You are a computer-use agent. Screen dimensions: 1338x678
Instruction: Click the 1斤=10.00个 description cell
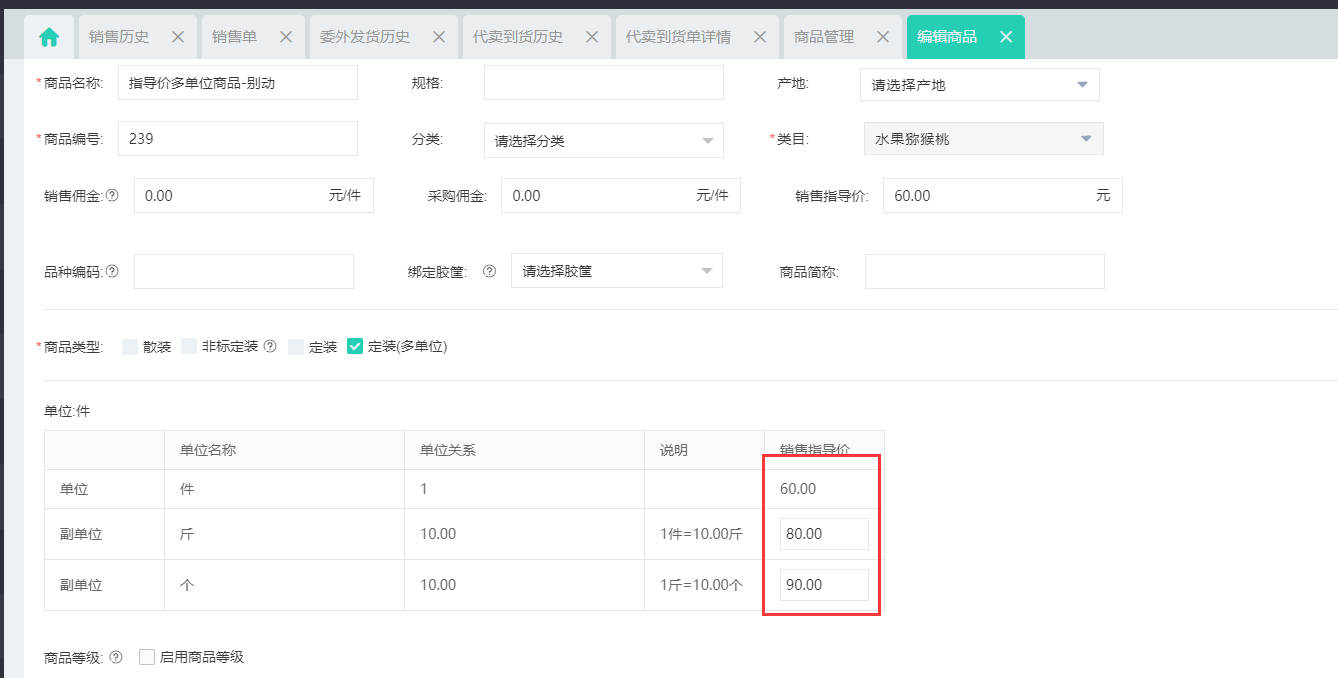point(704,585)
